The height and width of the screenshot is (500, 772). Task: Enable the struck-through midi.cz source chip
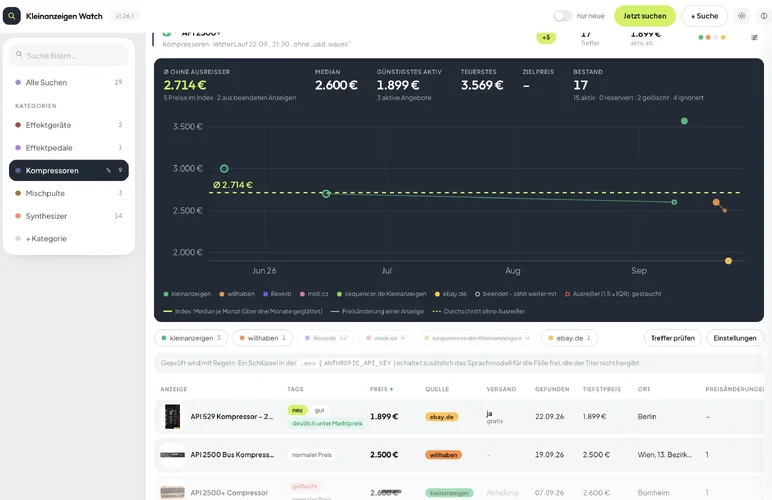386,338
